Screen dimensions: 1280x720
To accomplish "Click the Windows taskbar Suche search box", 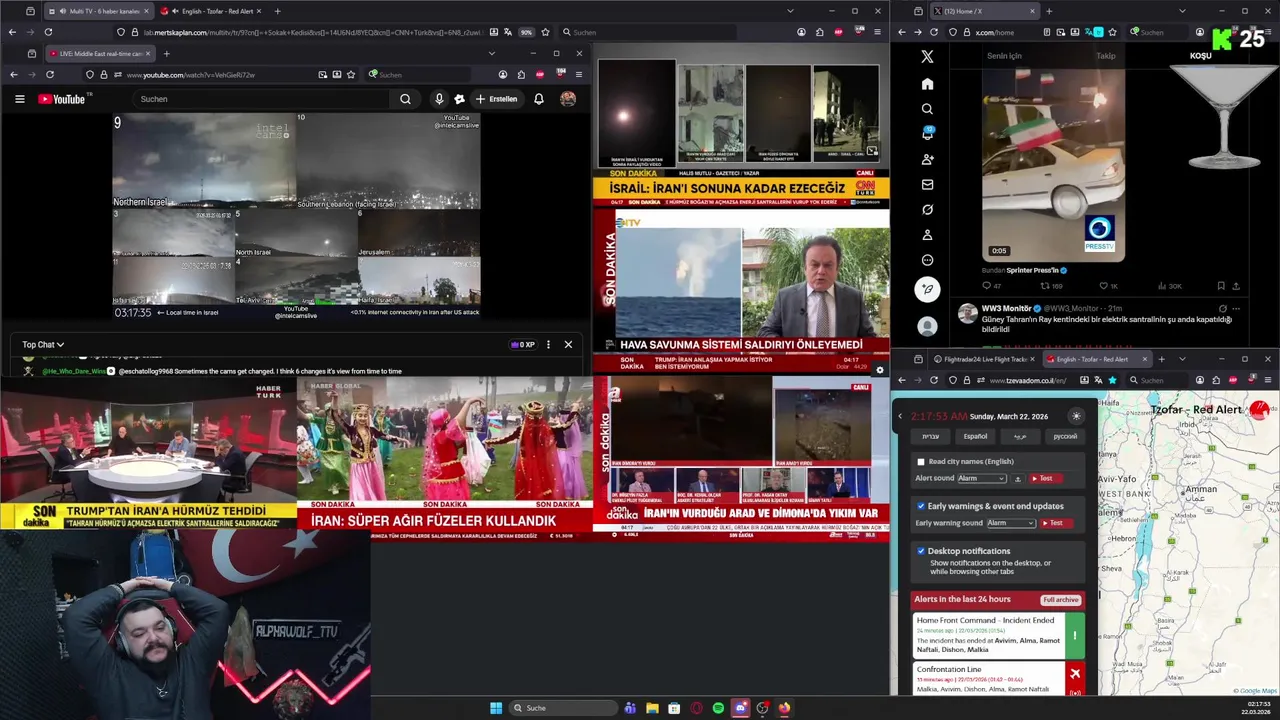I will tap(563, 708).
